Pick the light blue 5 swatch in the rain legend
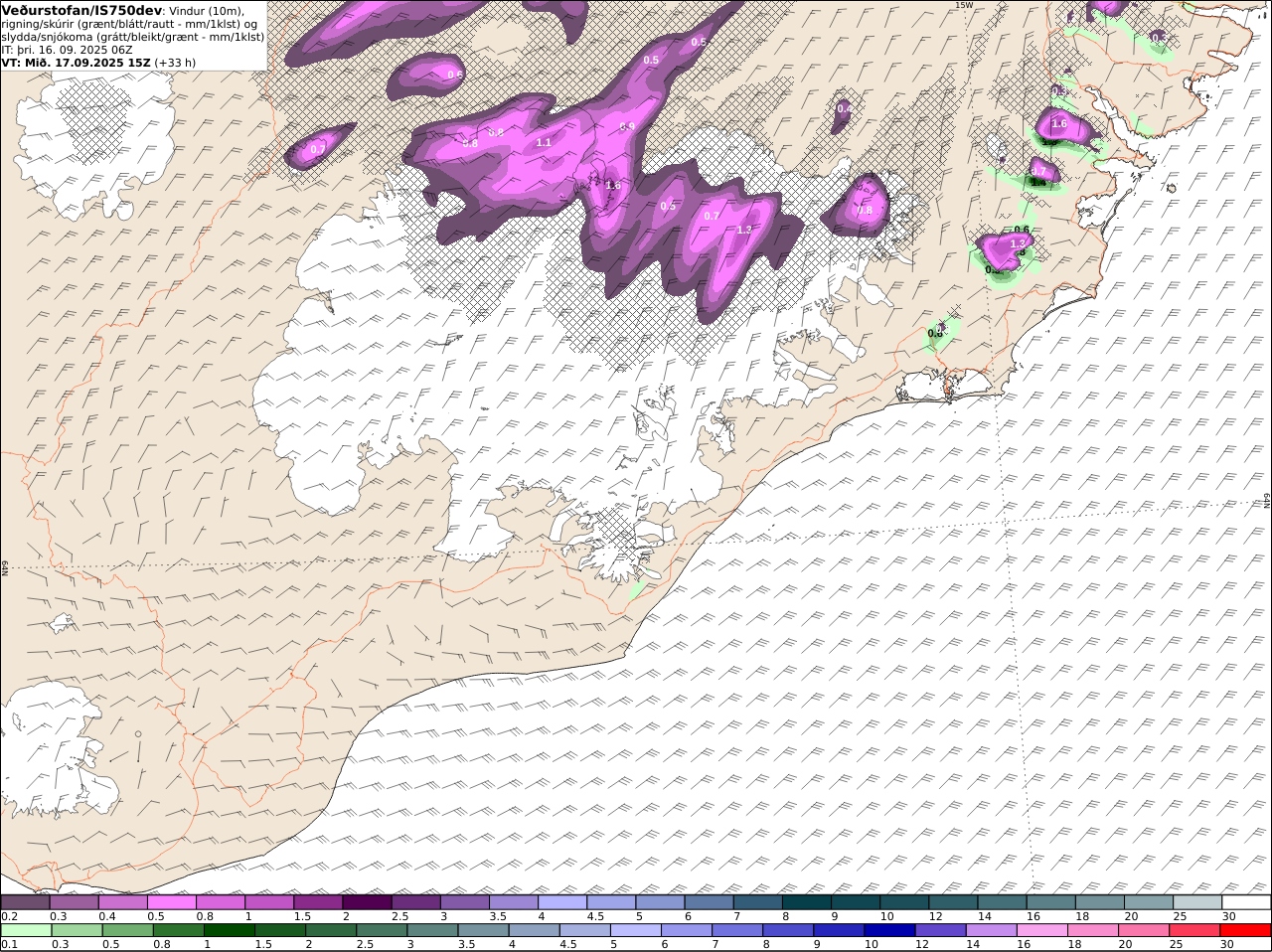1272x952 pixels. point(635,931)
